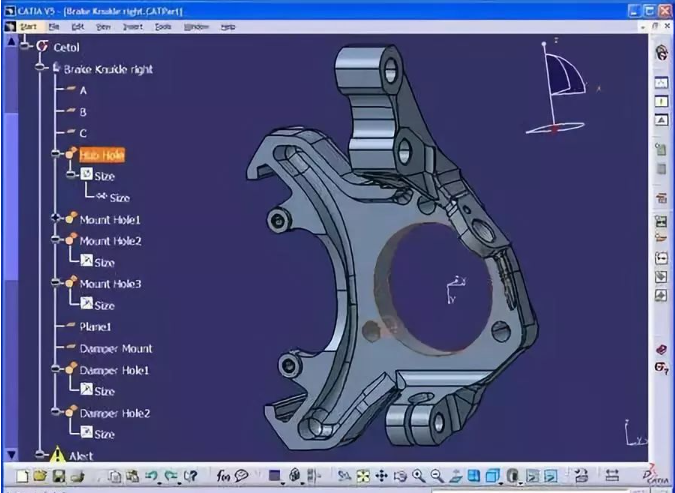The image size is (675, 493).
Task: Click the triangle icon in right toolbar
Action: 661,120
